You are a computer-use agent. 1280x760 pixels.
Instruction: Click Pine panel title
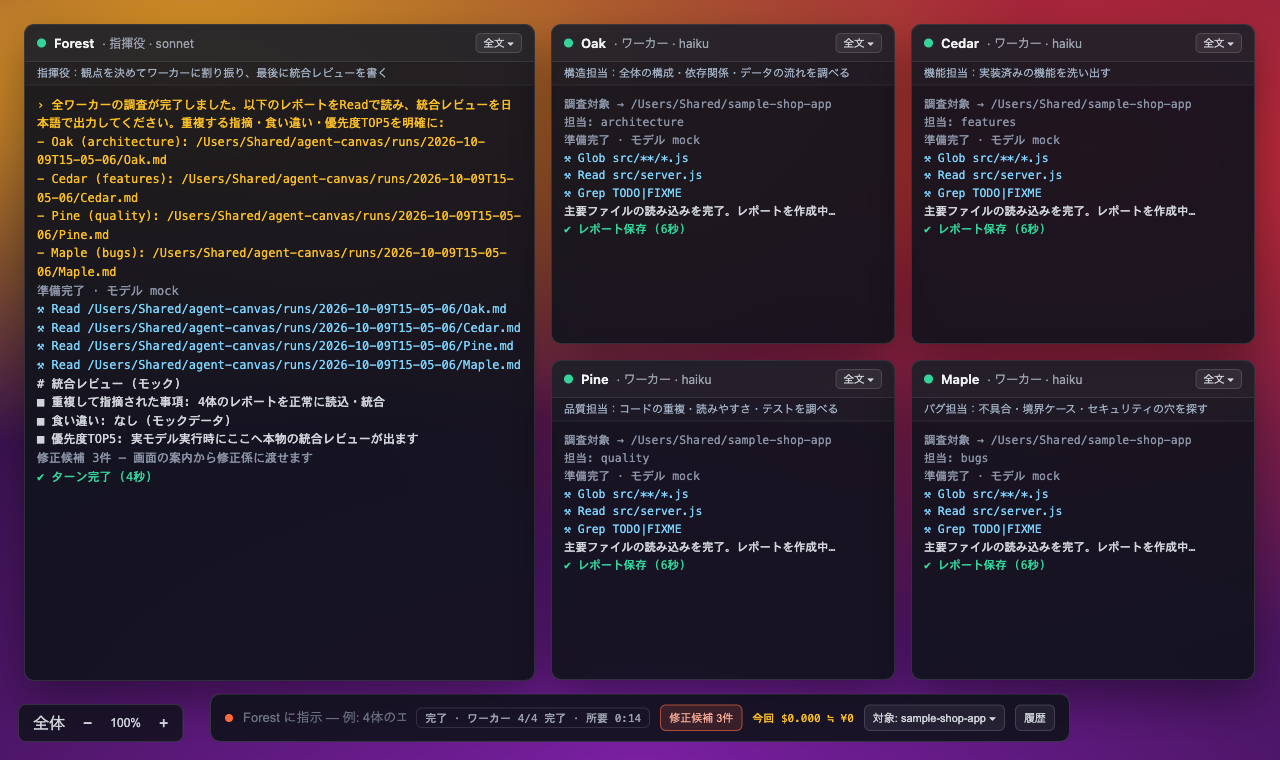[x=594, y=379]
